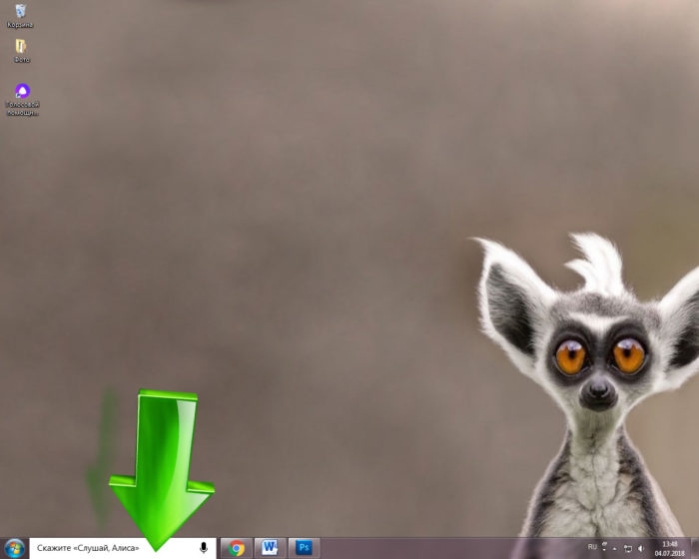Open the network connection tray icon

(628, 548)
